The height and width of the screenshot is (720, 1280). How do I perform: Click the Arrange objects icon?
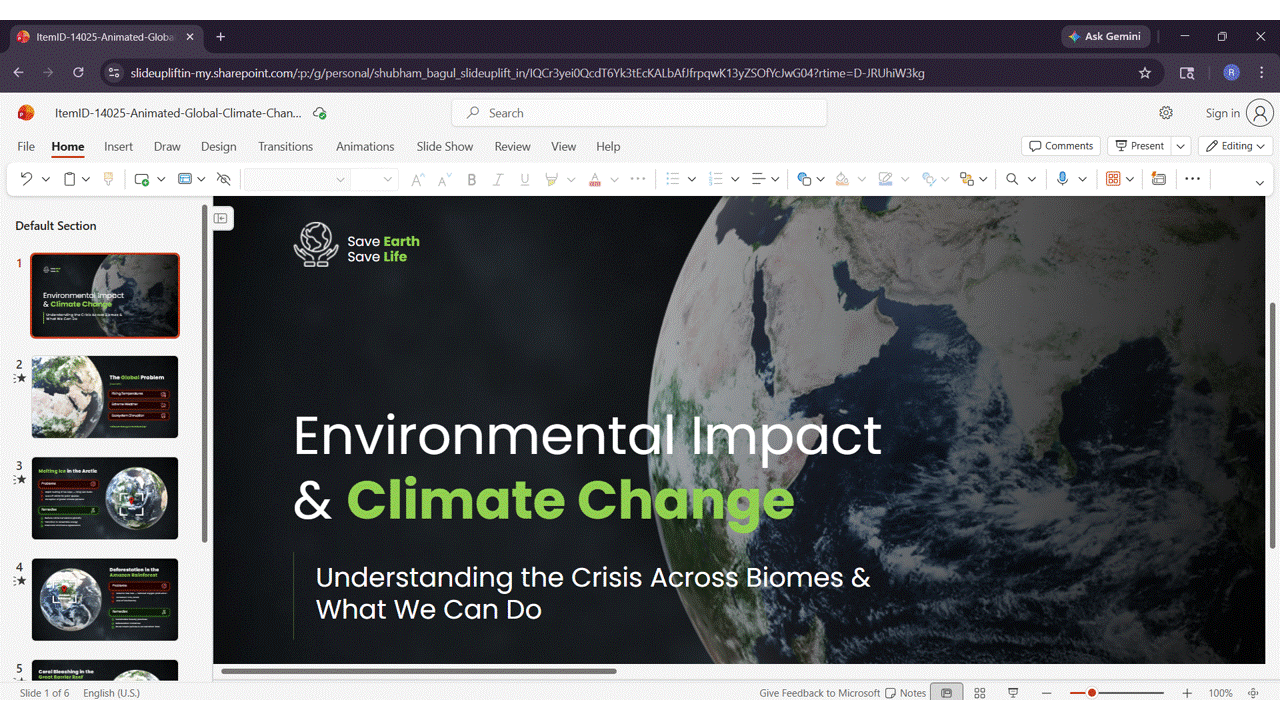[966, 179]
